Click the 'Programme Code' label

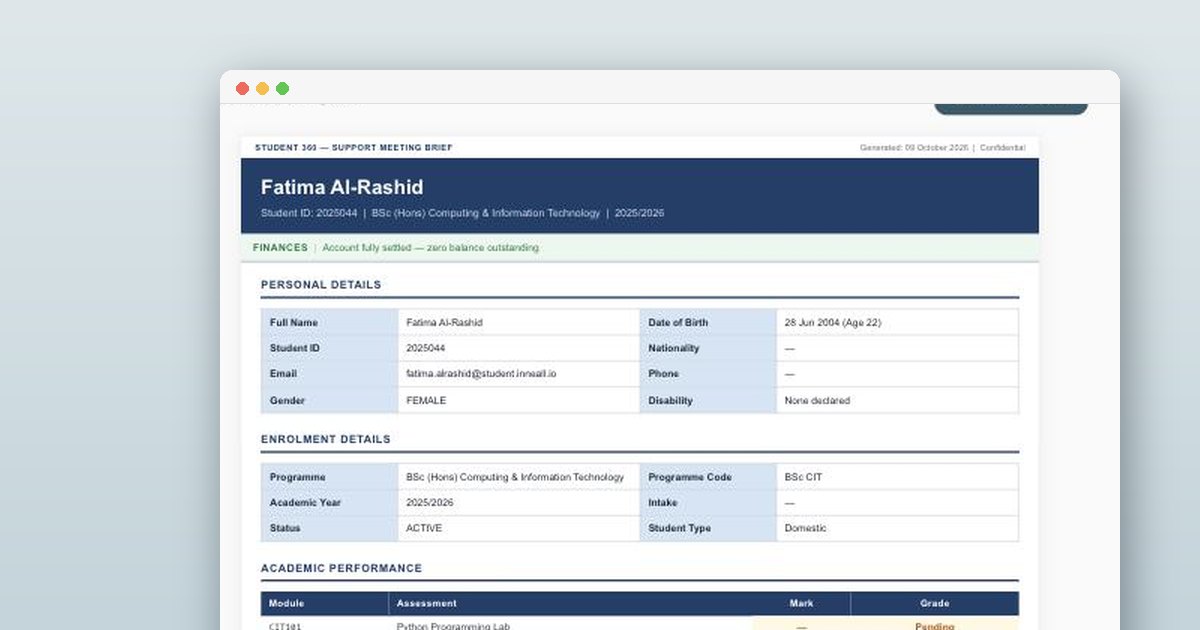691,477
